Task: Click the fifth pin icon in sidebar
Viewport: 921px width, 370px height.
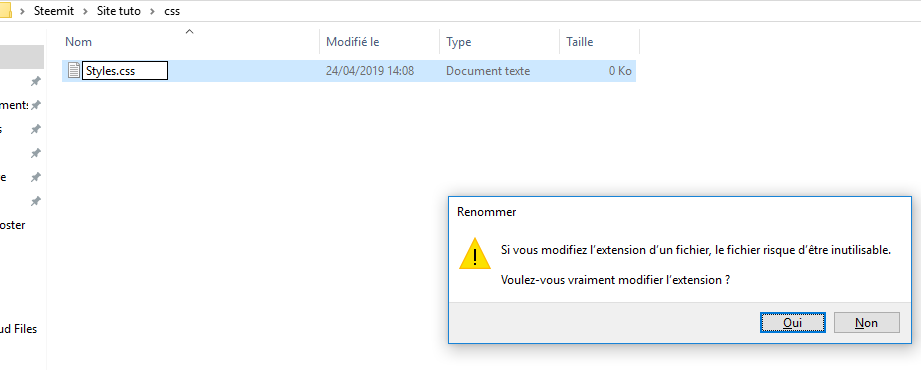Action: click(36, 177)
